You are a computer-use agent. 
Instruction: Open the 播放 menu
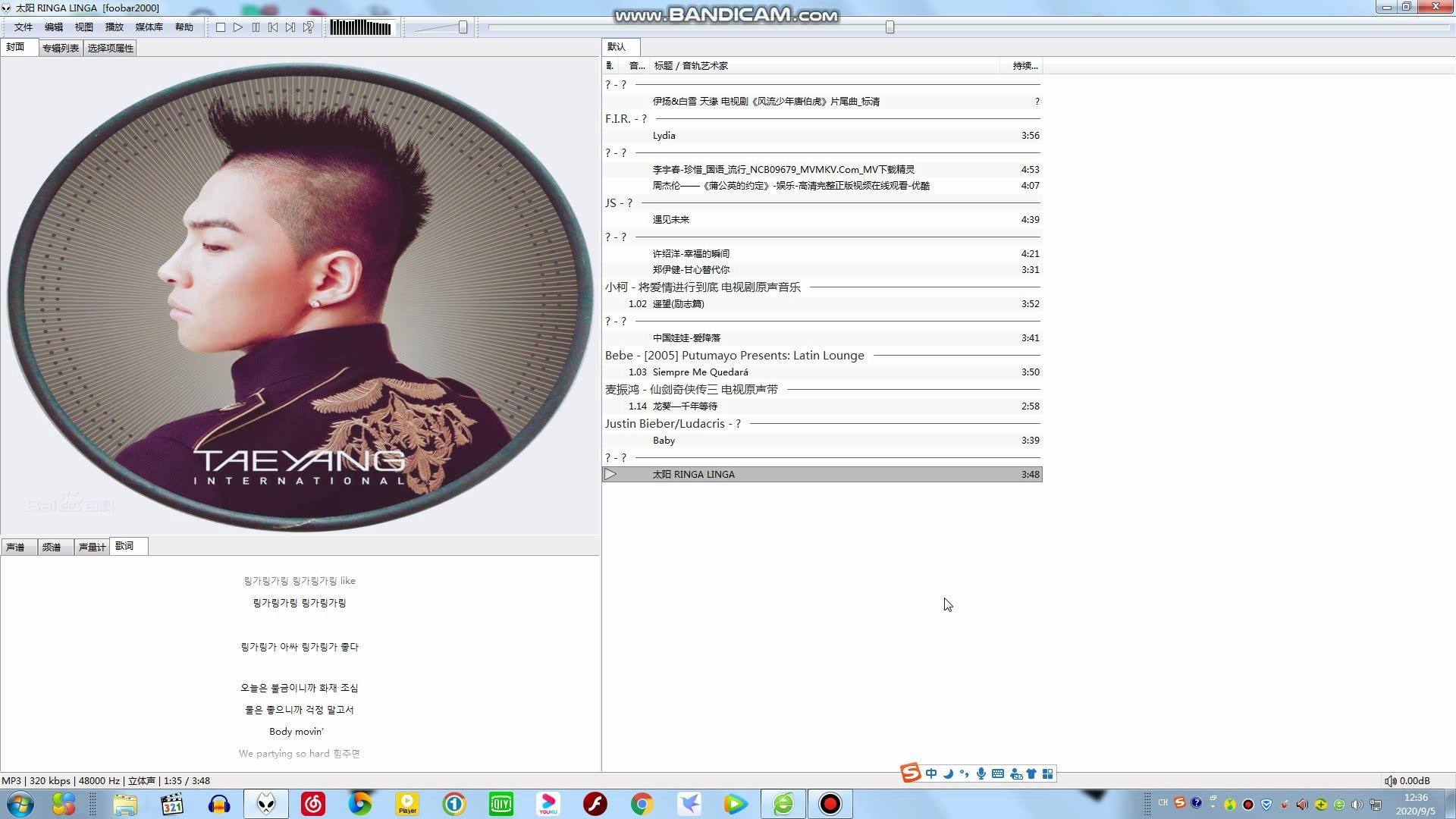115,27
